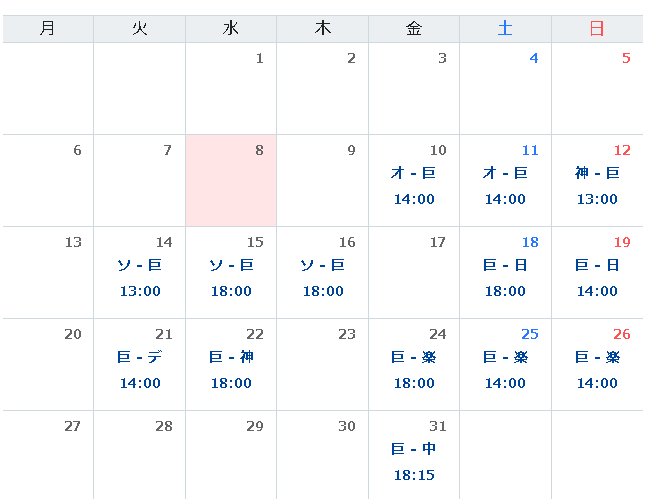Open the ソ-巨 13:00 game on the 14th
Image resolution: width=654 pixels, height=499 pixels.
click(x=139, y=278)
